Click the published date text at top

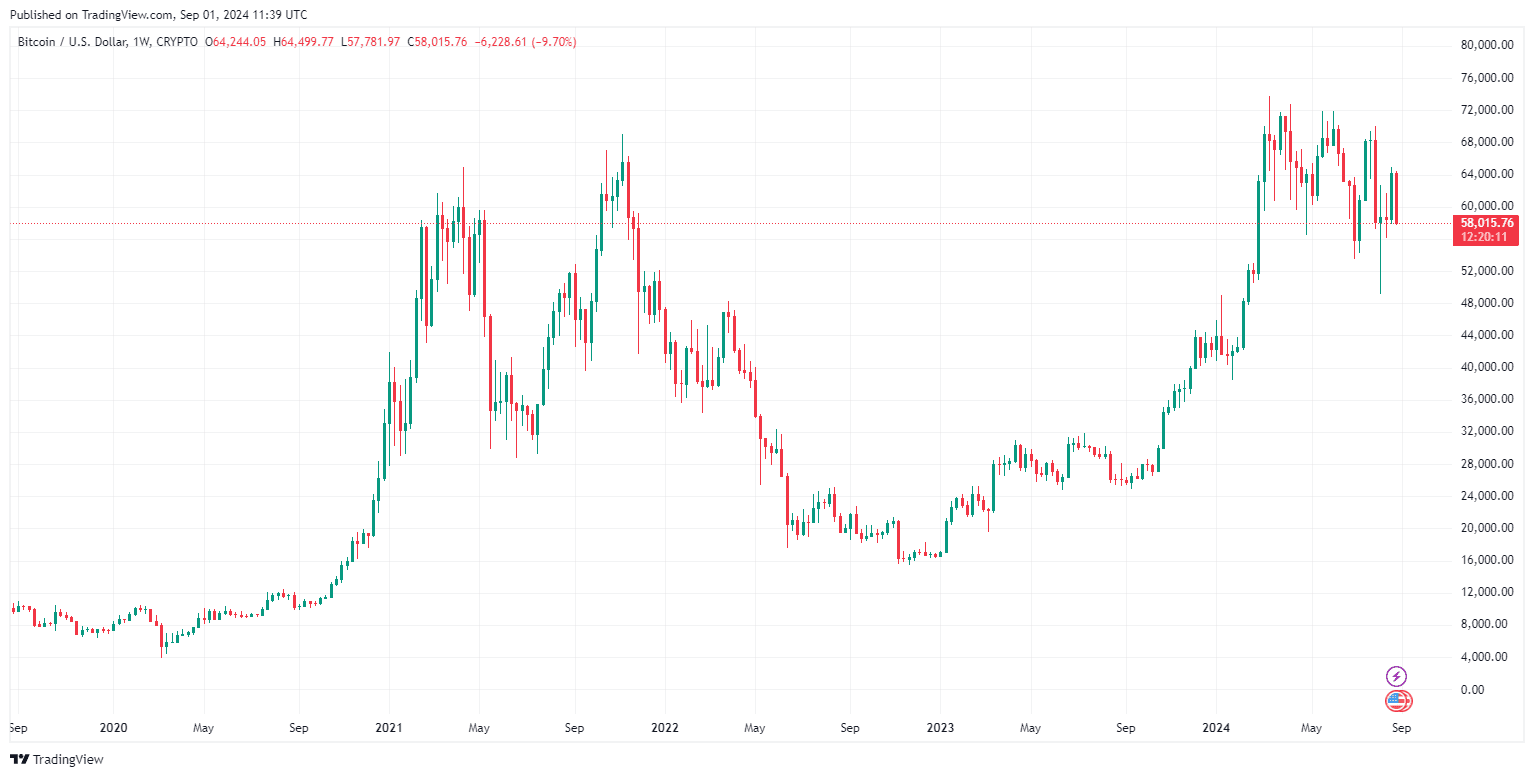(x=158, y=15)
